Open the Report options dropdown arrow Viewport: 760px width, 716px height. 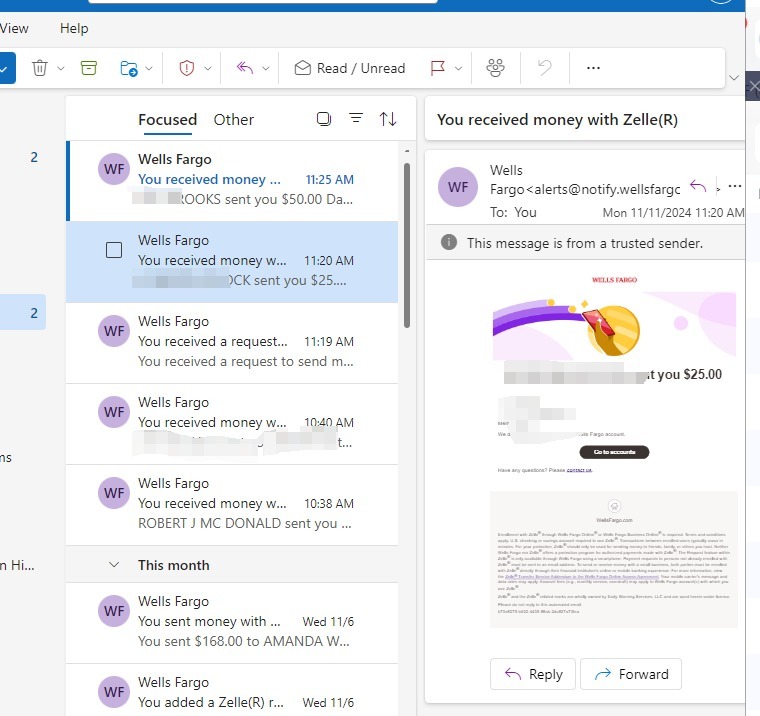click(x=208, y=68)
